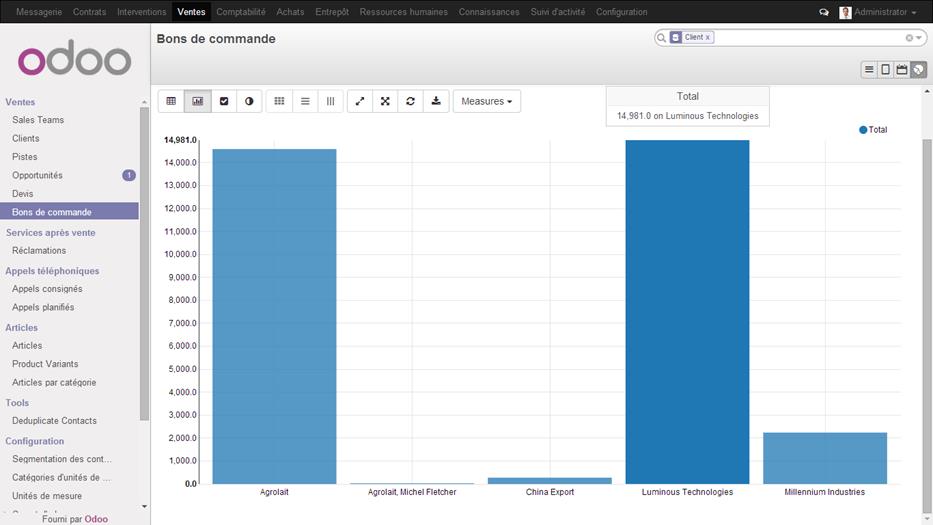Click the Administrator avatar picture

click(x=845, y=12)
